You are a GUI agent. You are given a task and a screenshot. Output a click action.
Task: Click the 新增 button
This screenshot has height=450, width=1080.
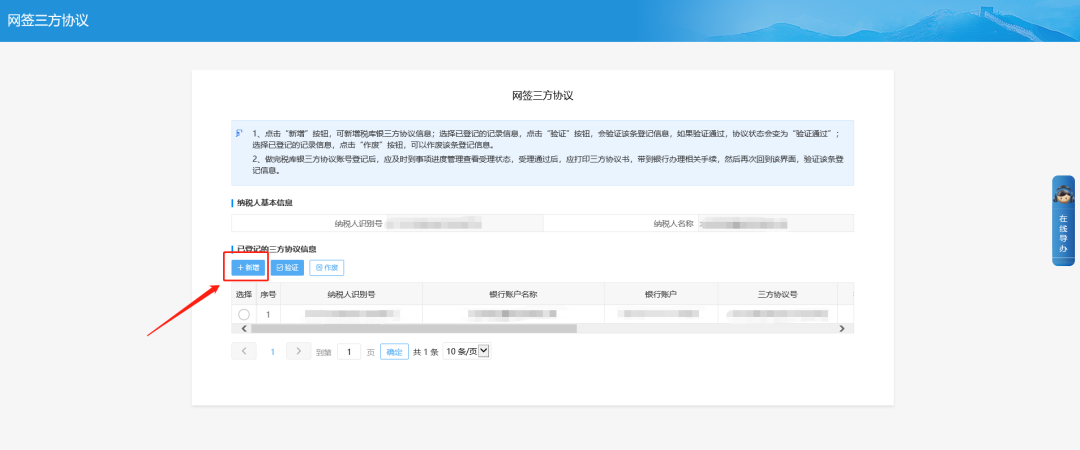[x=248, y=267]
